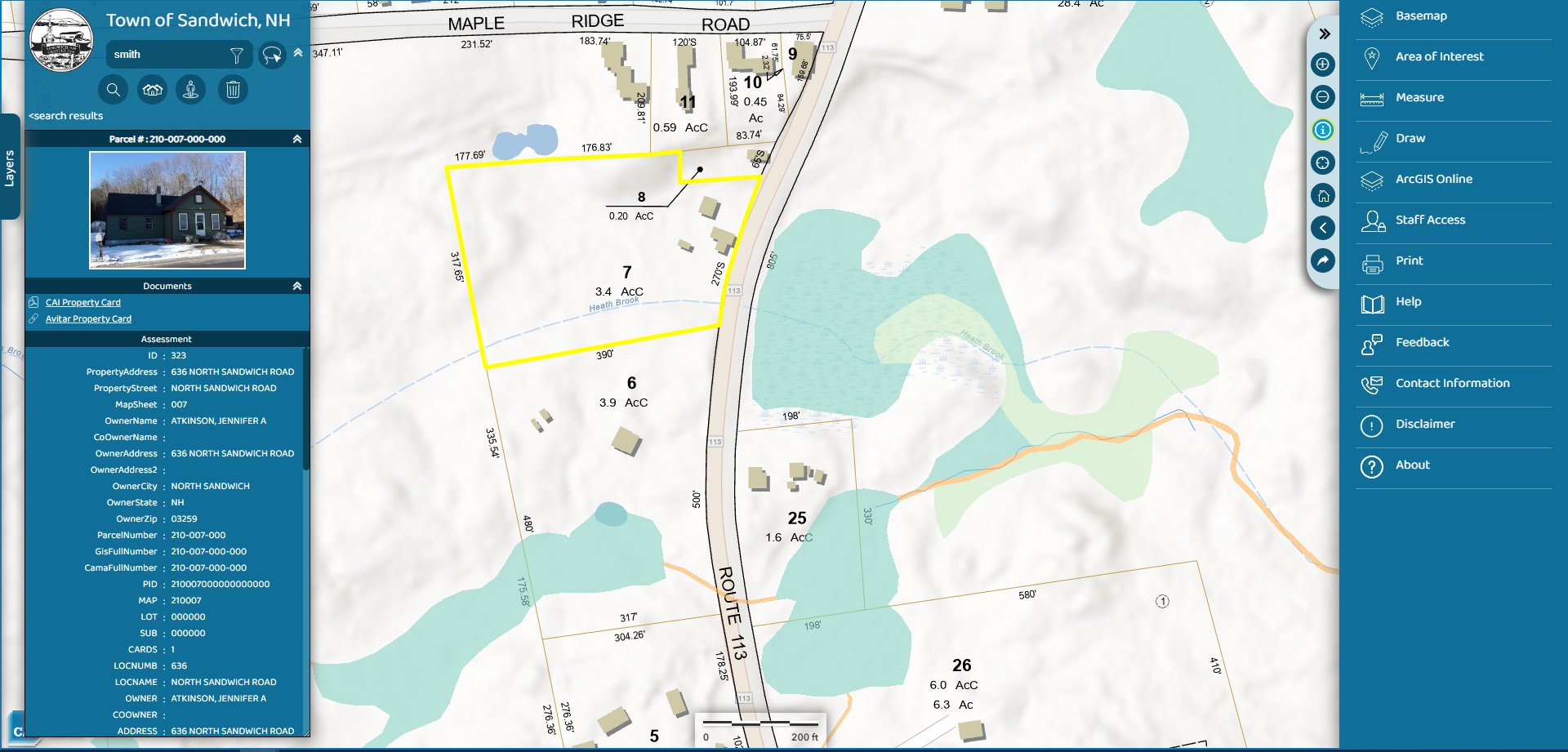This screenshot has width=1568, height=752.
Task: Go to previous map extent arrow
Action: [x=1323, y=228]
